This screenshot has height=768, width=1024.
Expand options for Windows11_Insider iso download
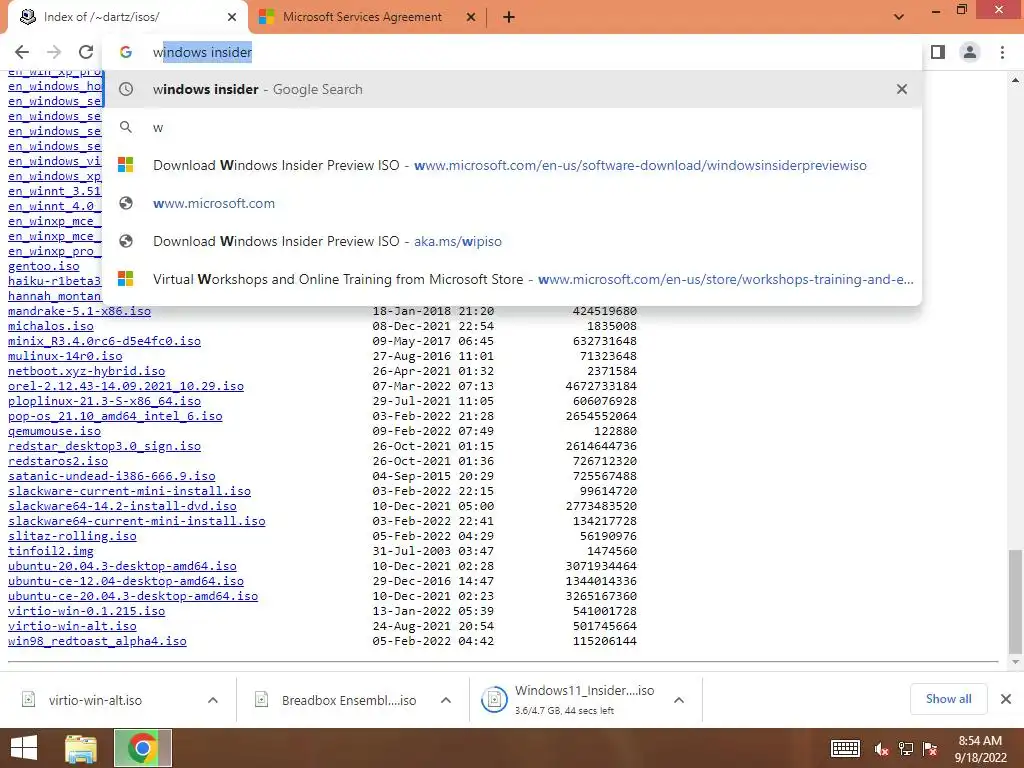679,700
